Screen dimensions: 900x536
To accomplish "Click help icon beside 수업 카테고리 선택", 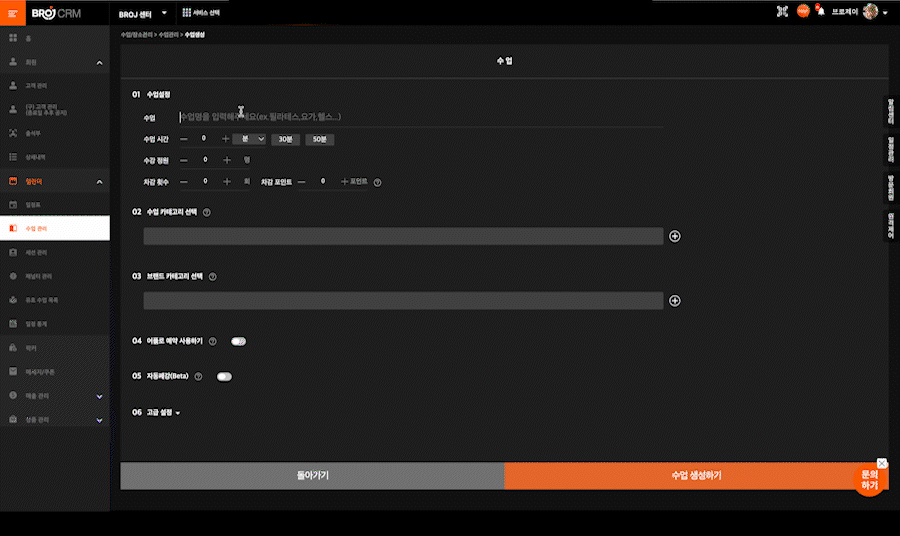I will click(x=207, y=212).
